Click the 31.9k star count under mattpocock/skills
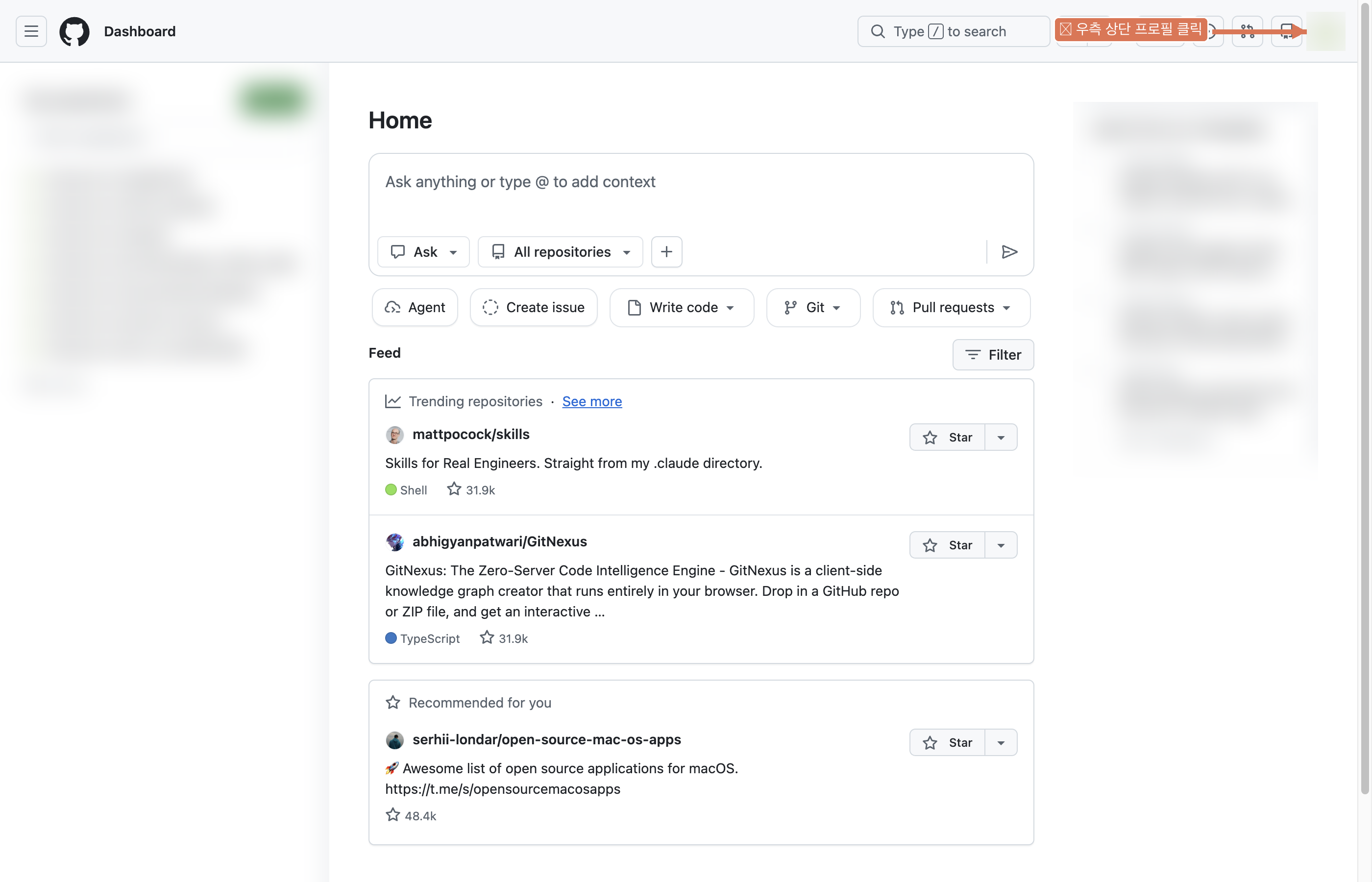This screenshot has height=882, width=1372. click(471, 490)
